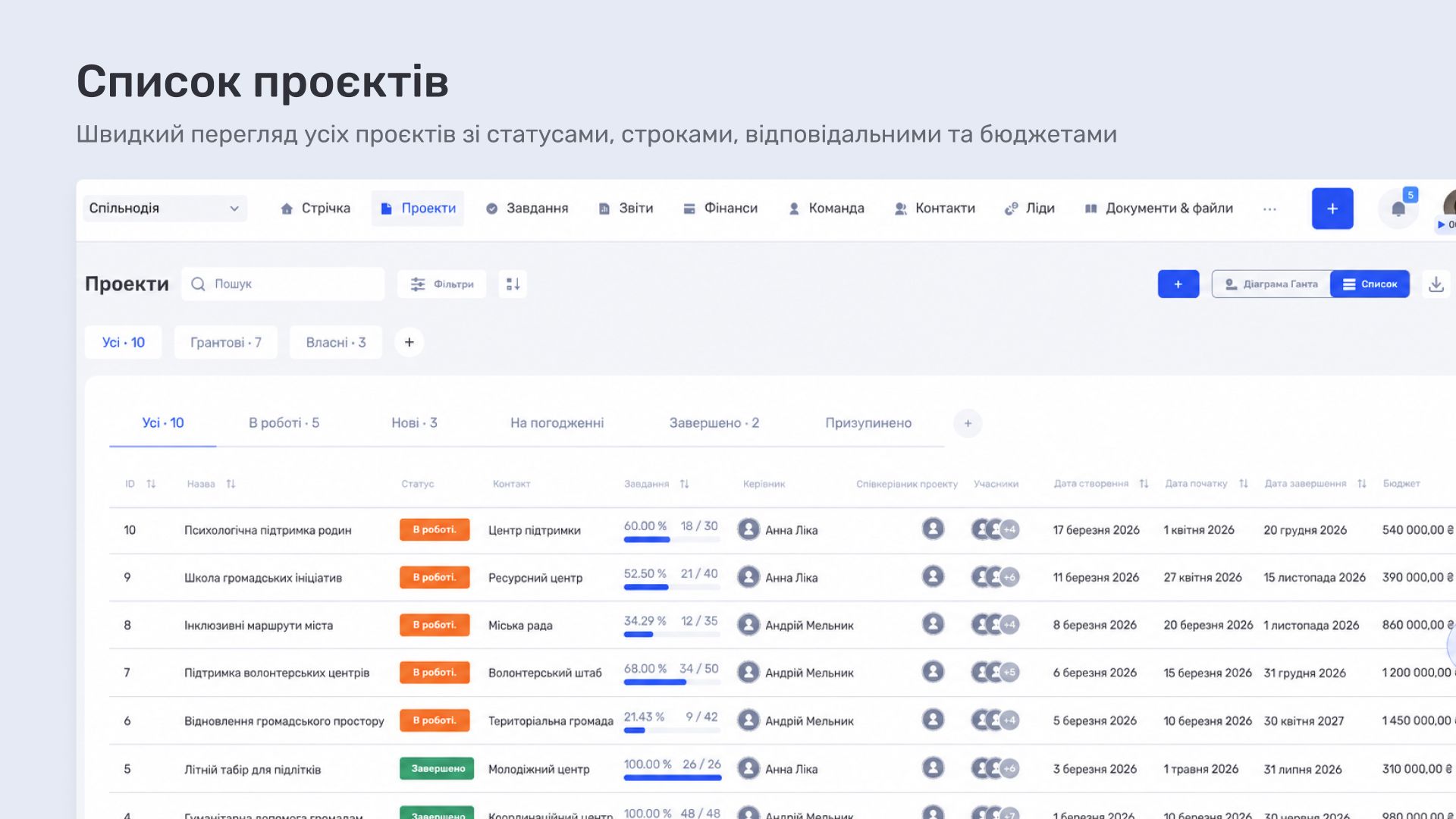Switch to Список view
The height and width of the screenshot is (819, 1456).
1370,284
